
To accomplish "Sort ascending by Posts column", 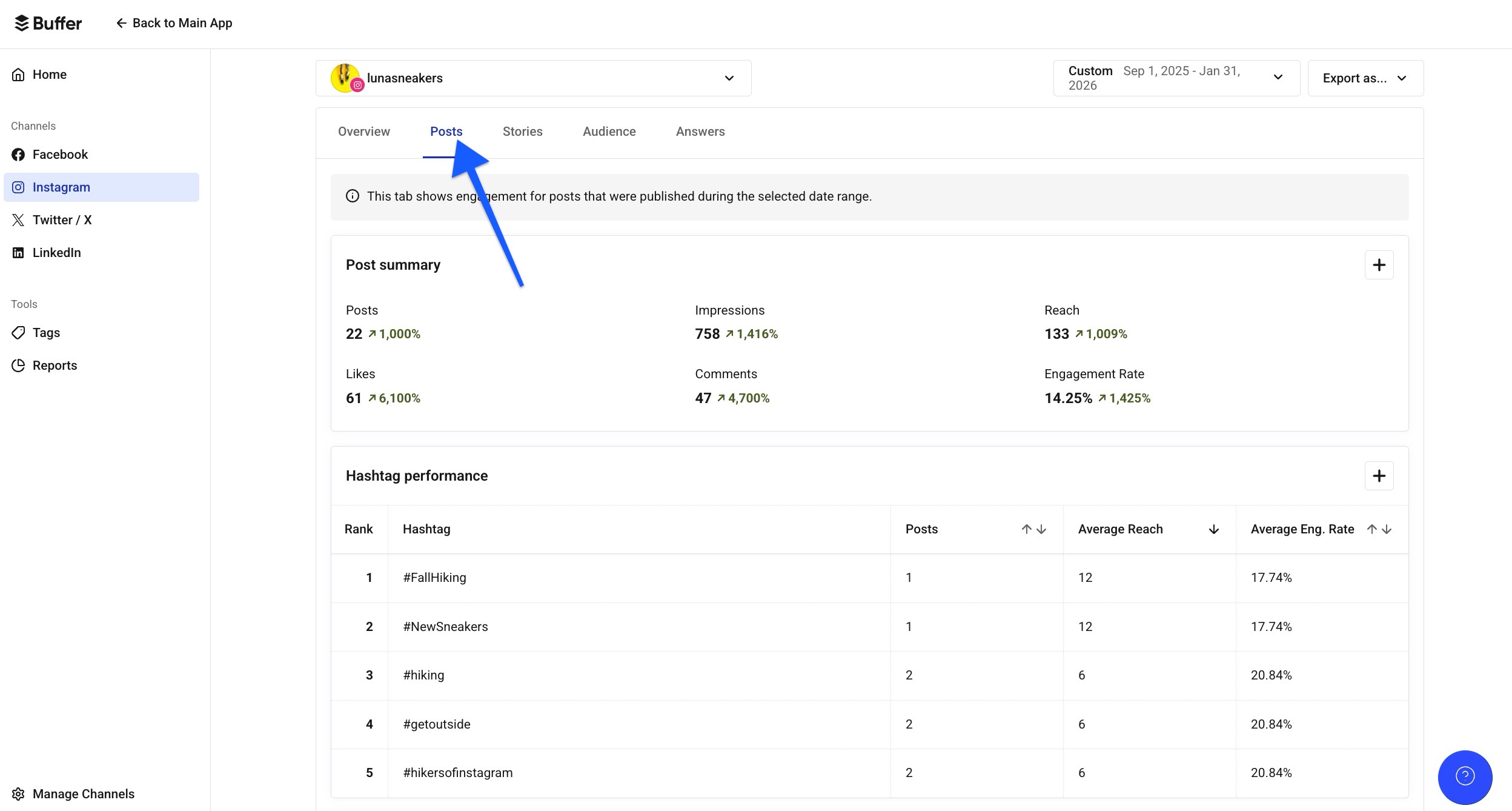I will point(1027,529).
